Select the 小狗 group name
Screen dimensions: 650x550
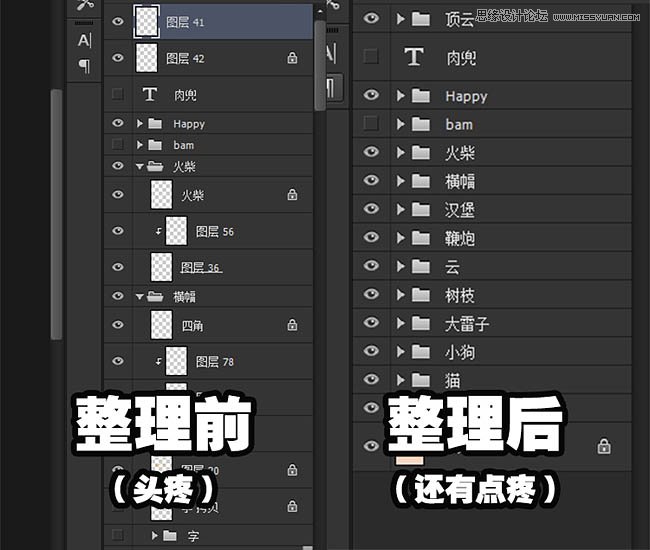tap(460, 352)
